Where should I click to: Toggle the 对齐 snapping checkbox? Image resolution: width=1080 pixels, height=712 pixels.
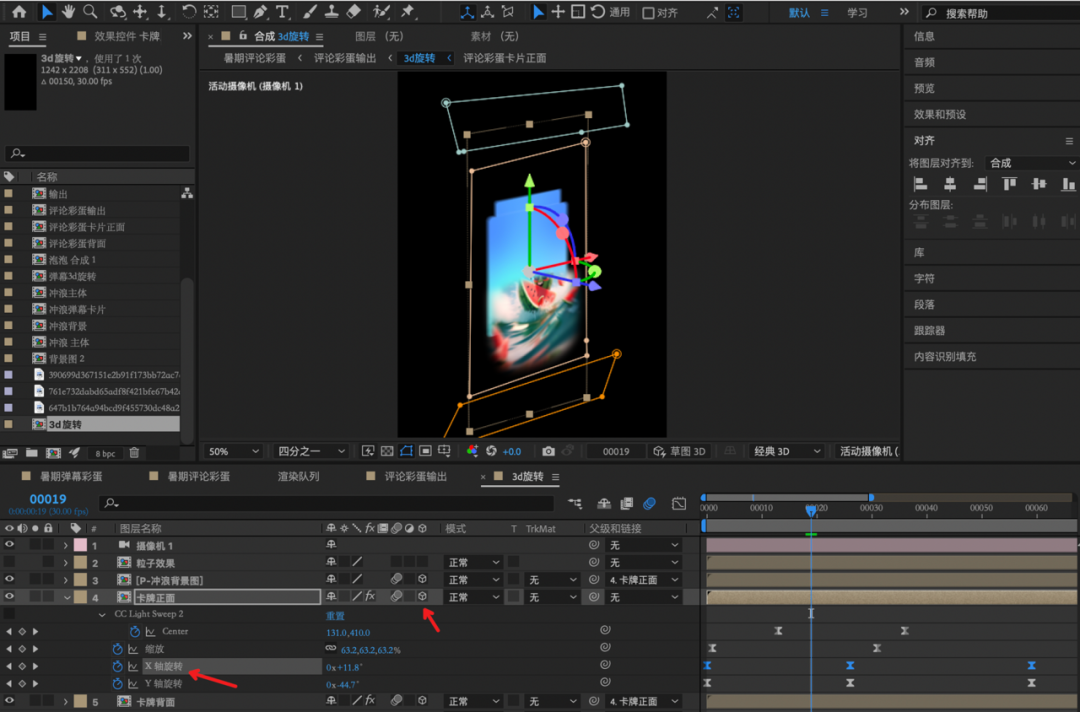click(x=649, y=13)
